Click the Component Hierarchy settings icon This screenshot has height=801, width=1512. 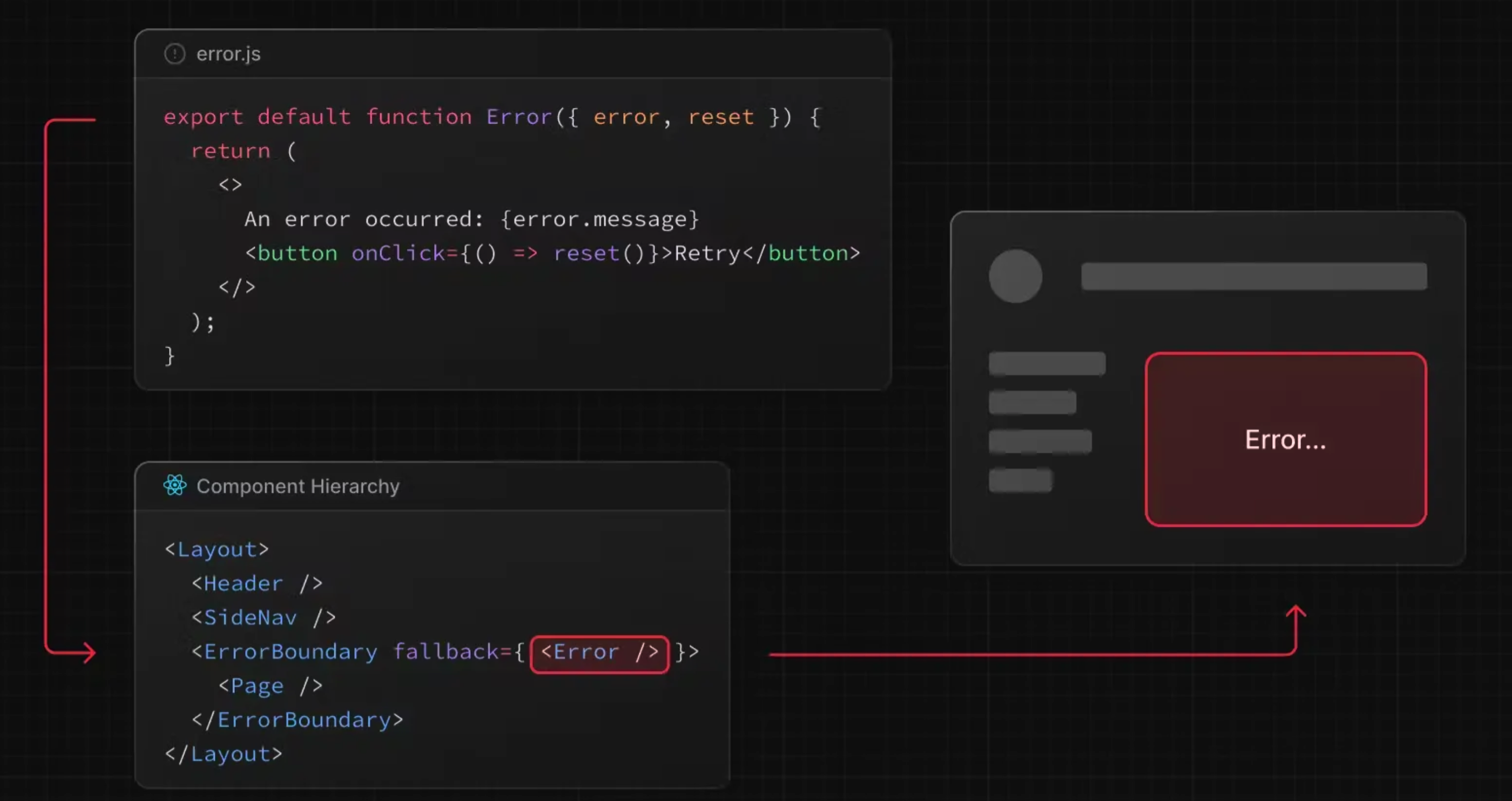coord(175,486)
